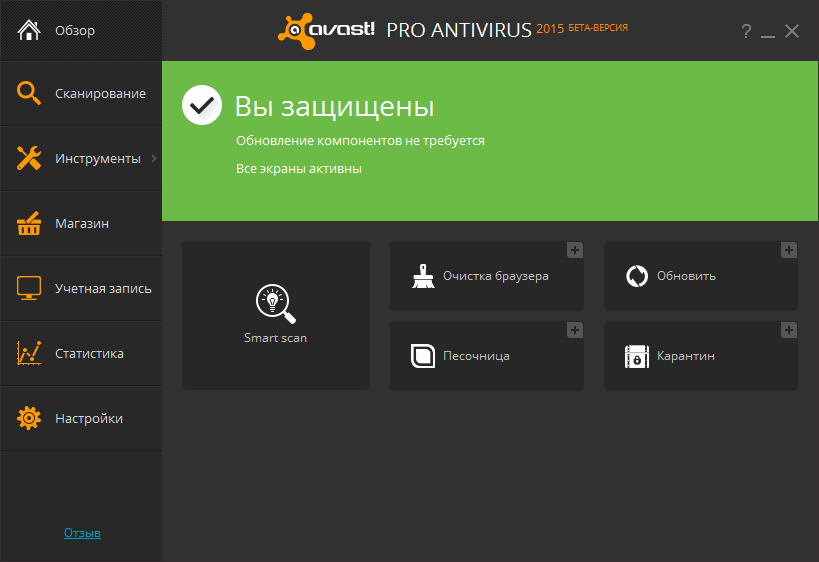Screen dimensions: 819x562
Task: Click plus on the Очистка браузера tile
Action: (x=575, y=250)
